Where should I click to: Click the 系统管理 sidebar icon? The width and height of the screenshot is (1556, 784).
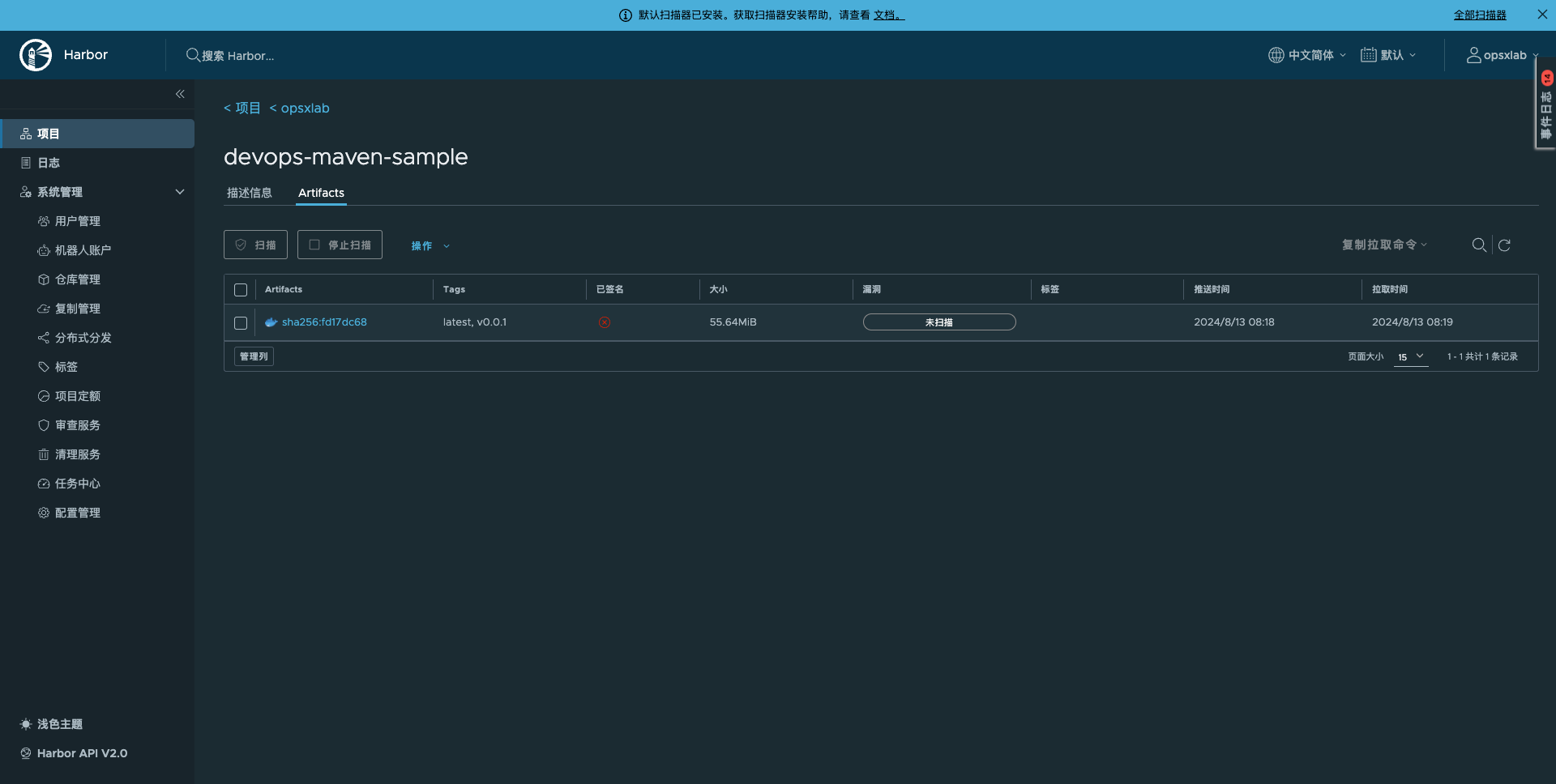[26, 192]
